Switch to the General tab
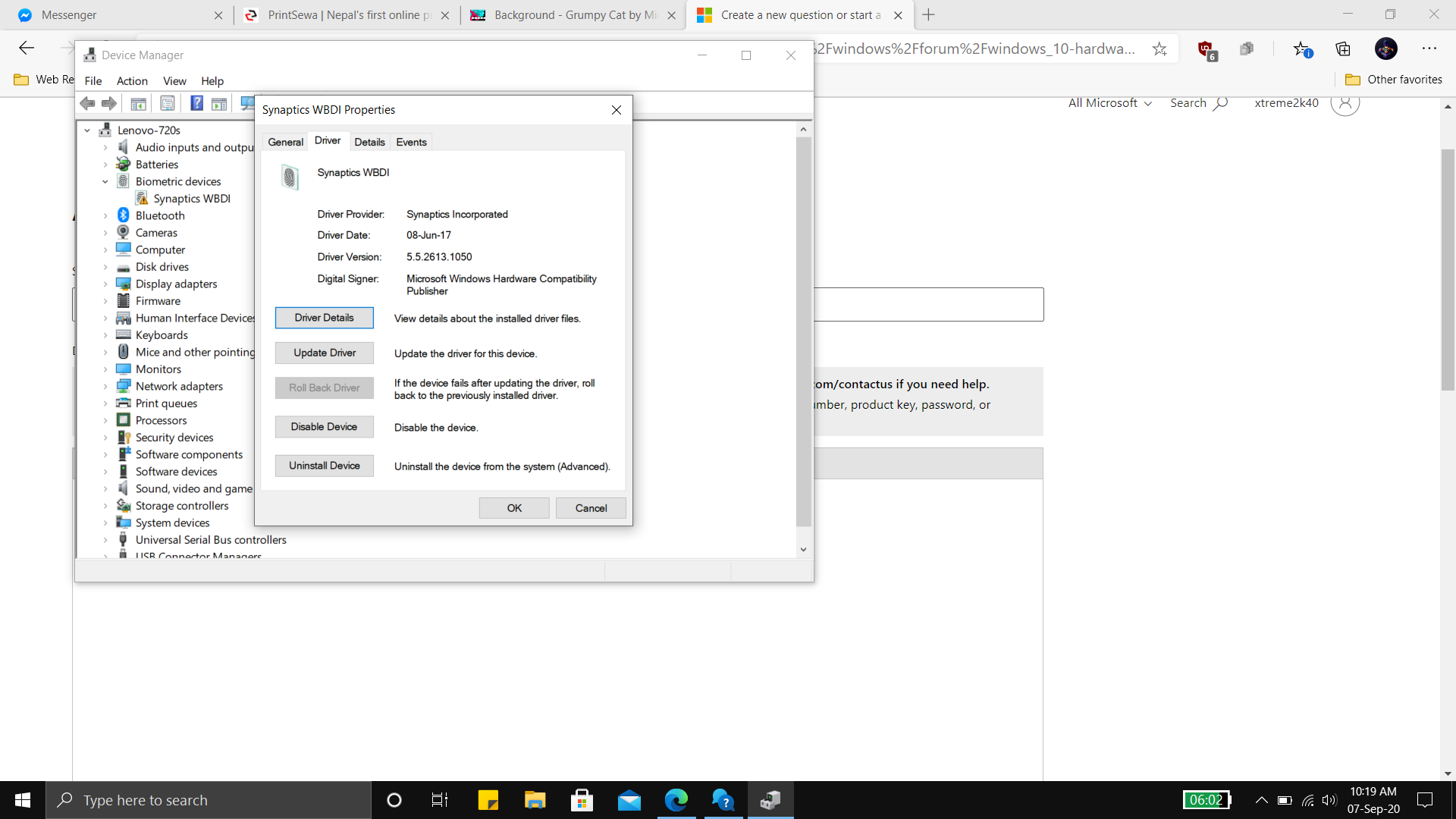The image size is (1456, 819). (x=285, y=142)
